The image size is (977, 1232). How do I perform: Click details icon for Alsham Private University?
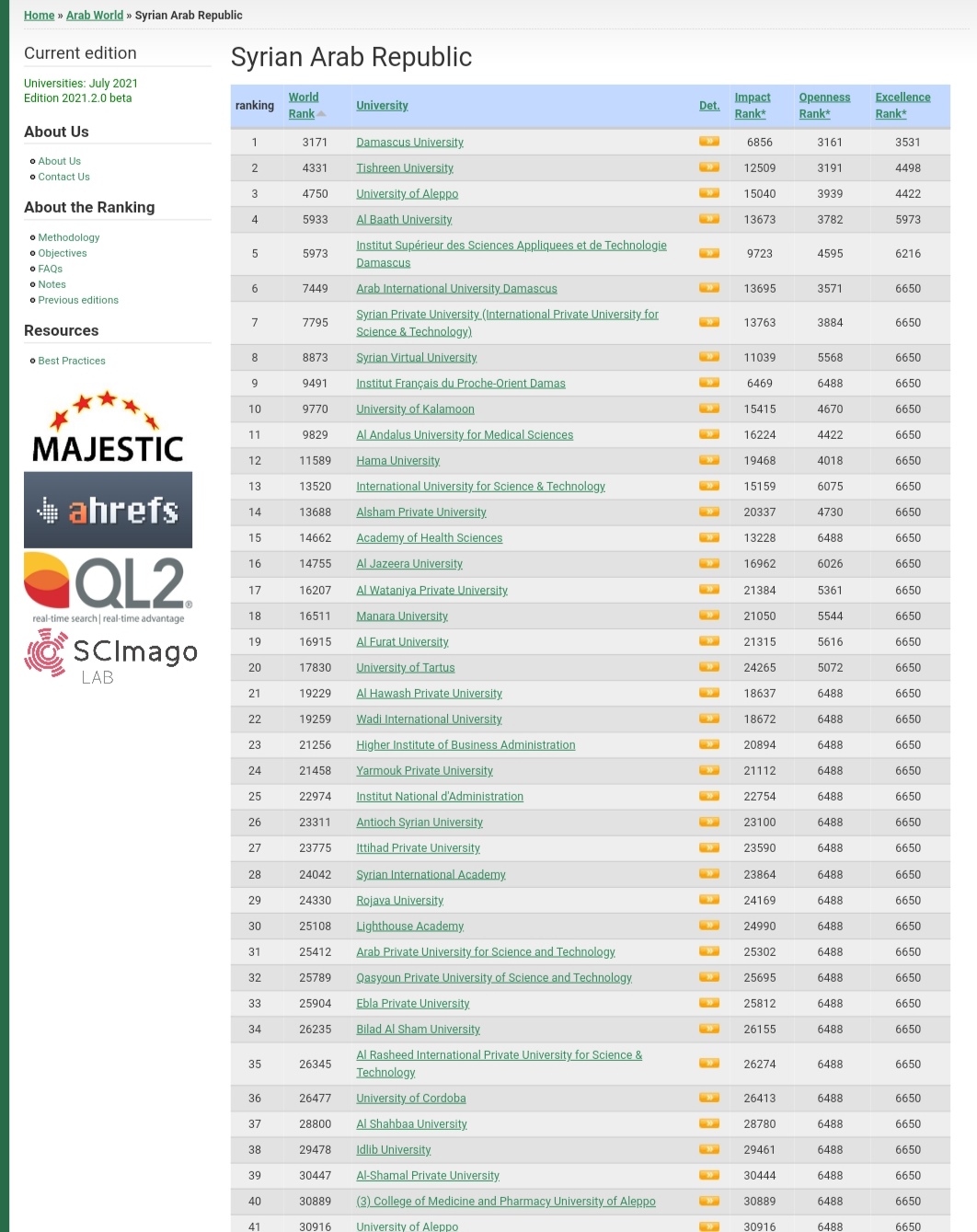[709, 512]
